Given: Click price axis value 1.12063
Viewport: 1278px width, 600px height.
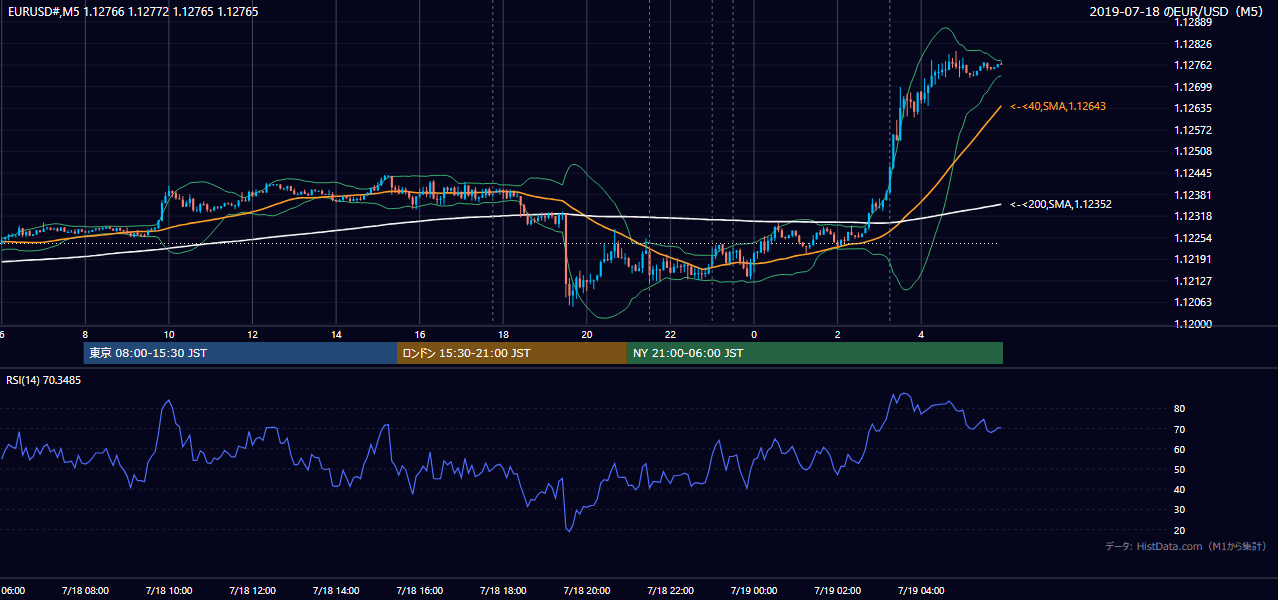Looking at the screenshot, I should (1193, 302).
